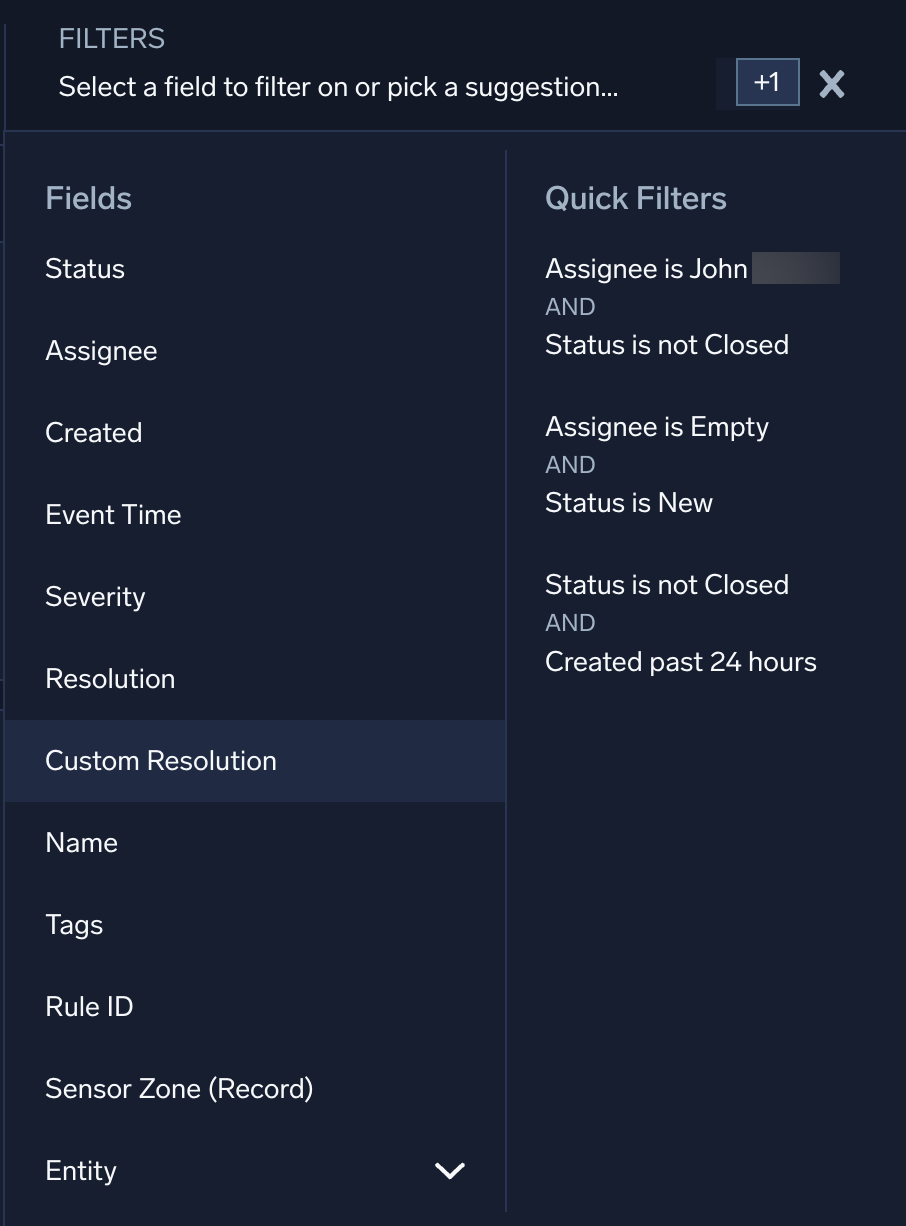Select the Status field
Screen dimensions: 906x1226
[85, 268]
